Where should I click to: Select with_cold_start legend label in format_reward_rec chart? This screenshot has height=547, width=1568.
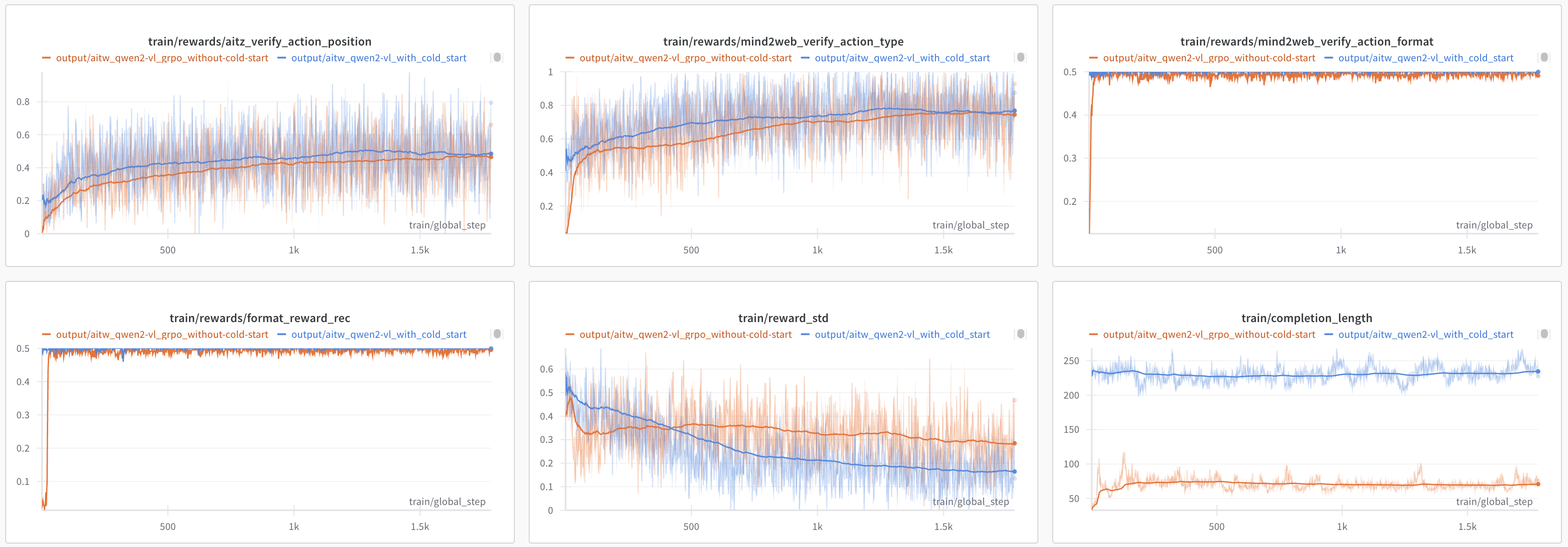point(379,335)
